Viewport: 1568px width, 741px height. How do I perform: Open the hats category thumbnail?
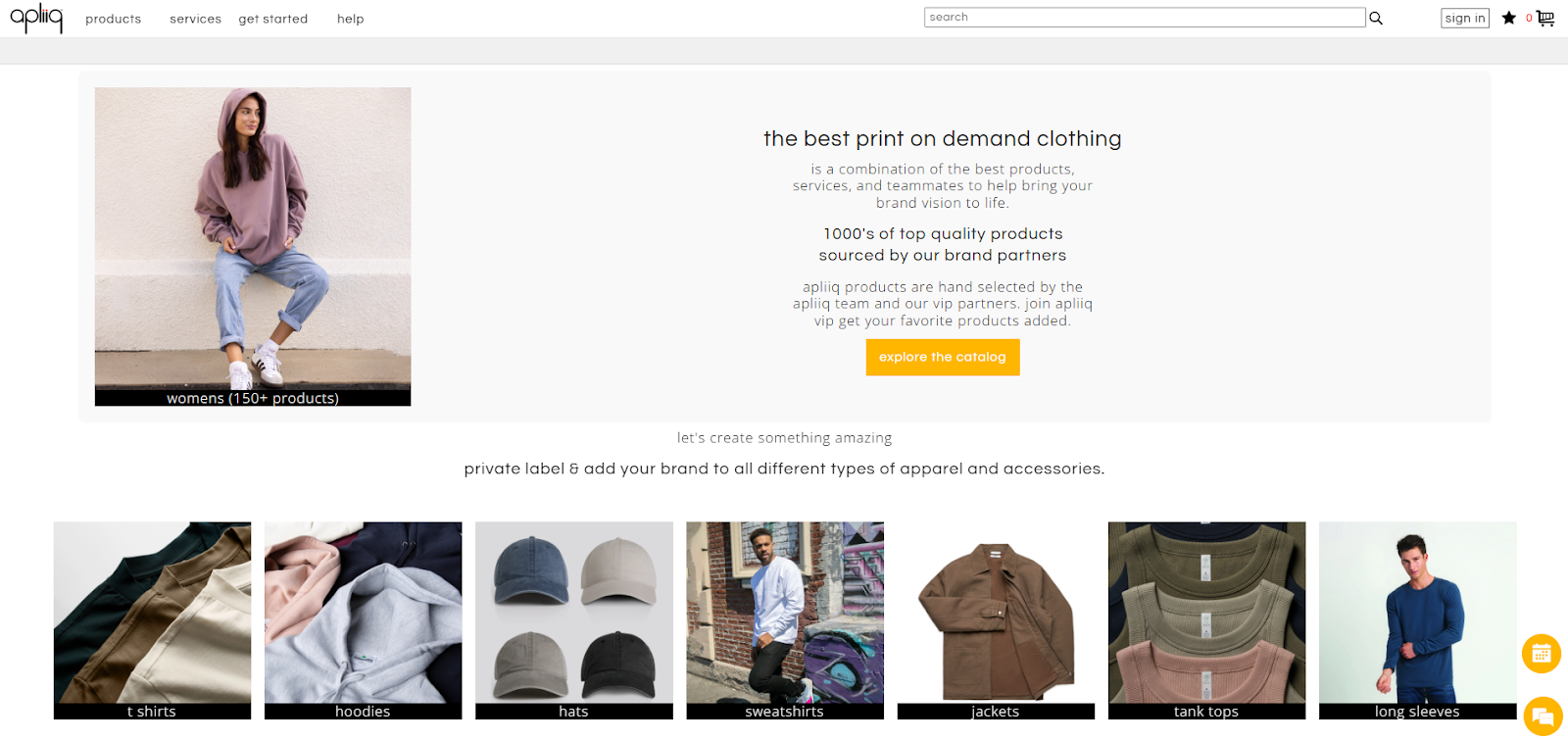click(x=573, y=617)
